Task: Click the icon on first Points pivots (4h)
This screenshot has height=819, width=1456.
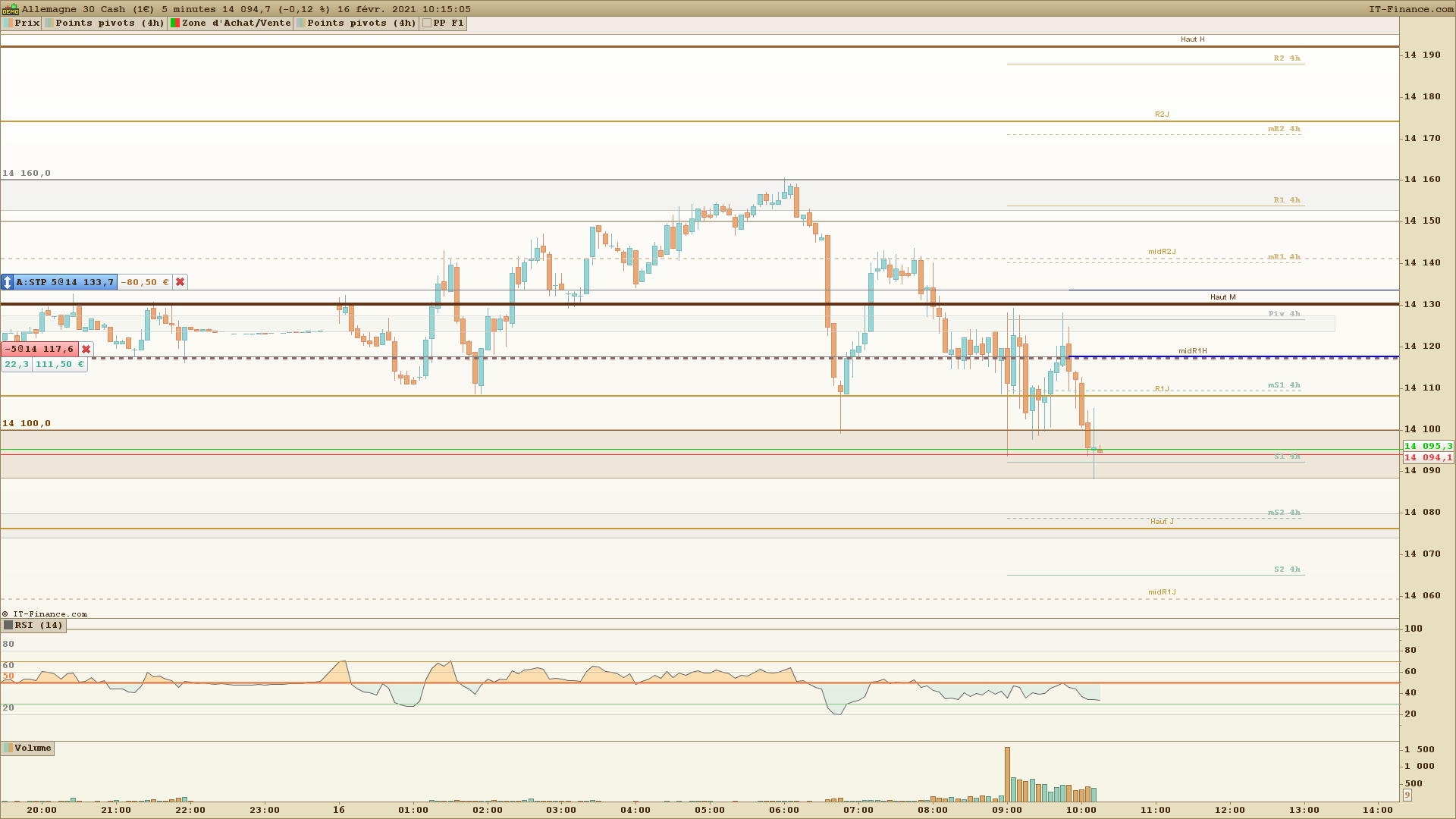Action: tap(49, 24)
